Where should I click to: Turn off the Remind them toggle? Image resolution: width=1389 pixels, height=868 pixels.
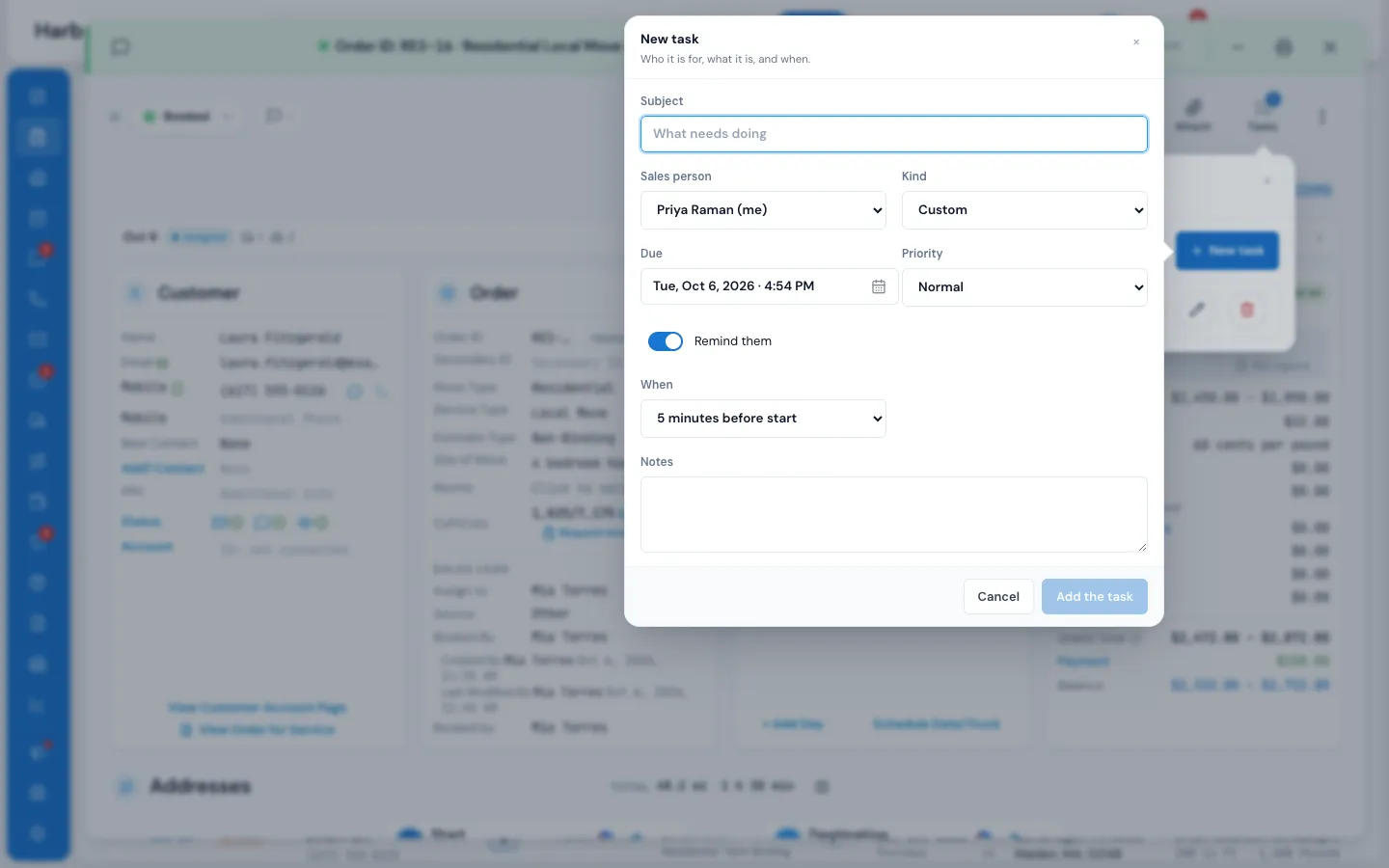[x=666, y=341]
